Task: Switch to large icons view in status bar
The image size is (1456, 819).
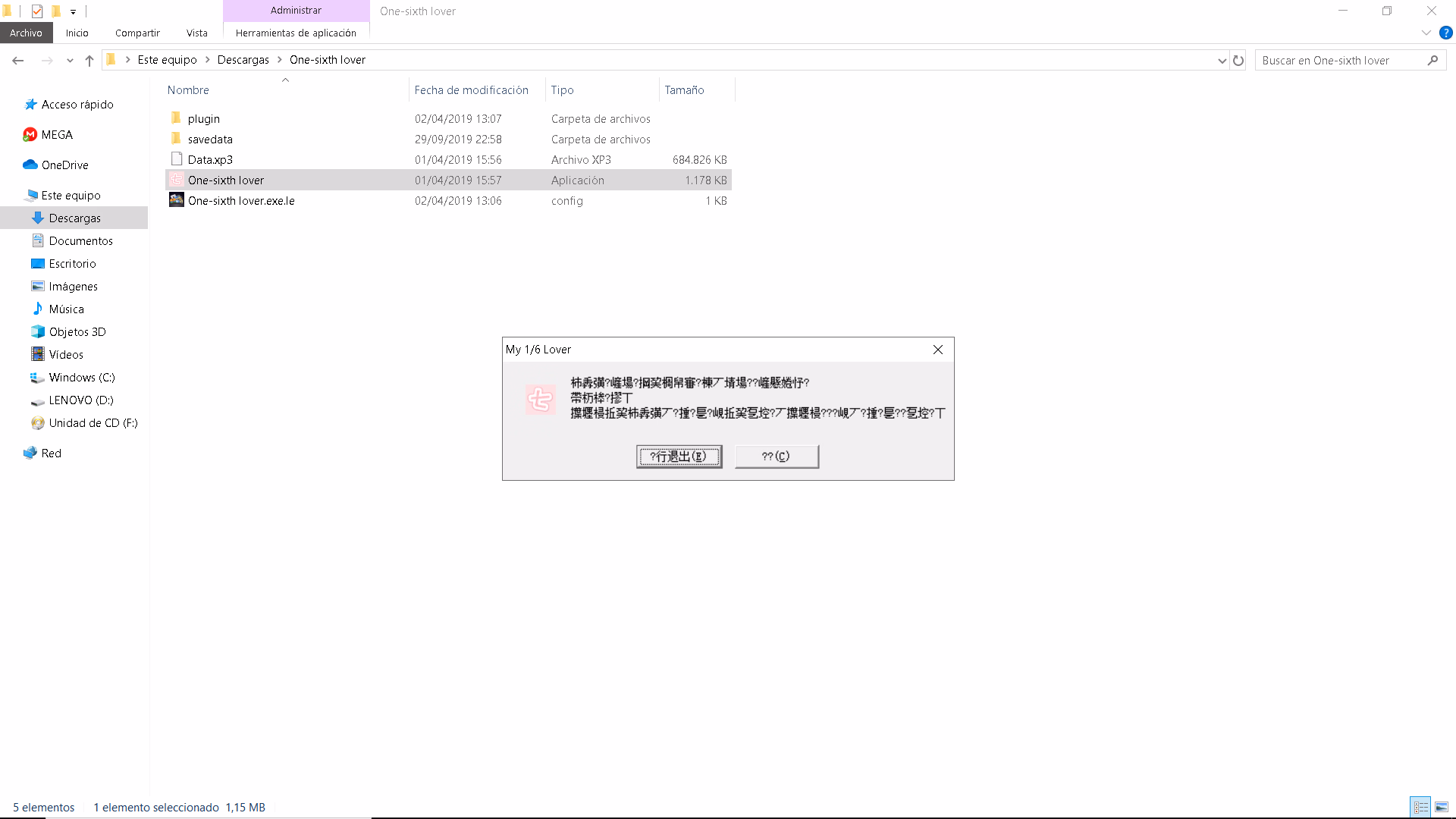Action: (x=1441, y=808)
